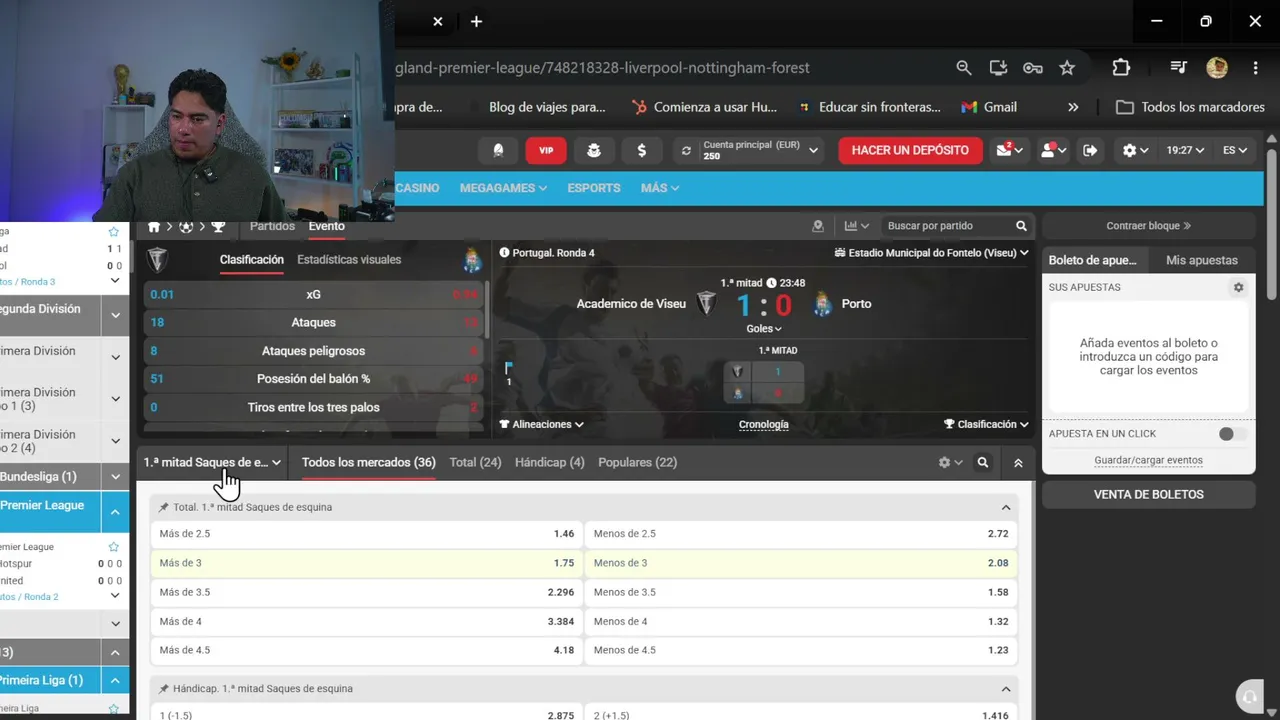Image resolution: width=1280 pixels, height=720 pixels.
Task: Click the rocket promotions icon in header
Action: tap(498, 150)
